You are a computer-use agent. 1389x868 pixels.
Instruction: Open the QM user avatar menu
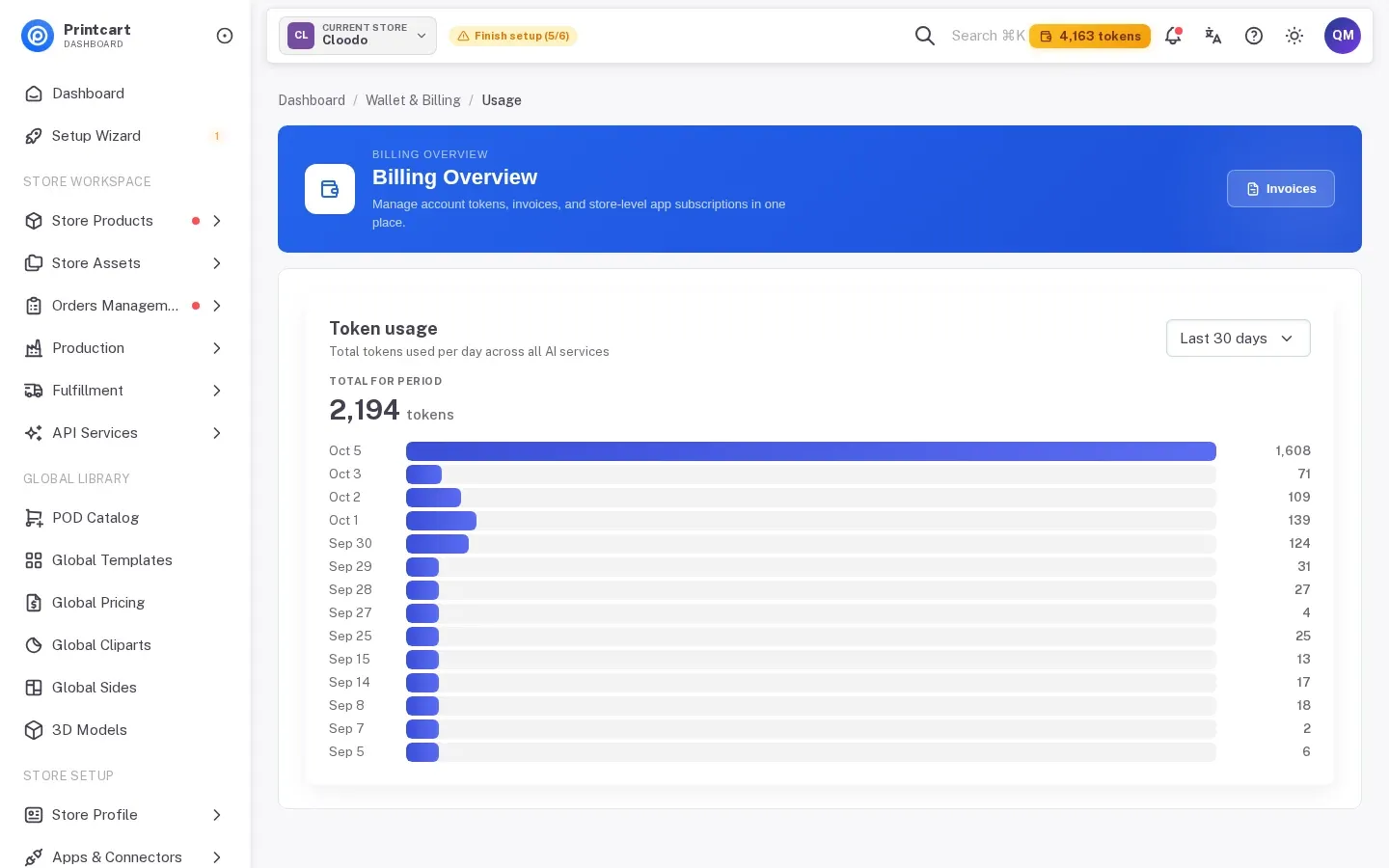tap(1343, 36)
